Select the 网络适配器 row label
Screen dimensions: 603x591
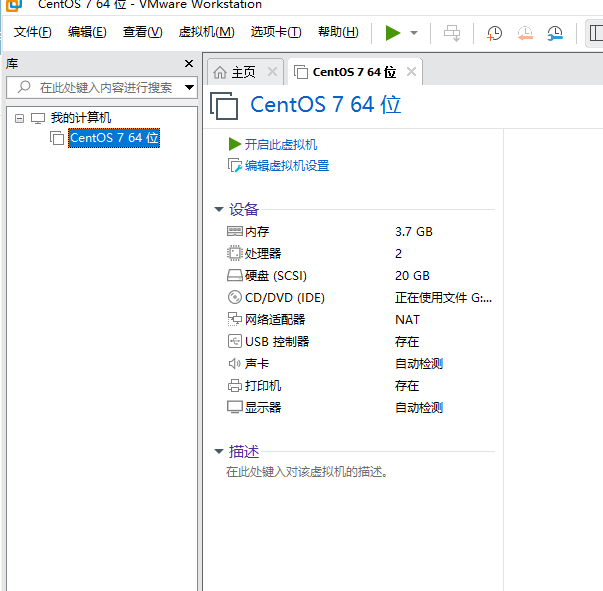275,320
